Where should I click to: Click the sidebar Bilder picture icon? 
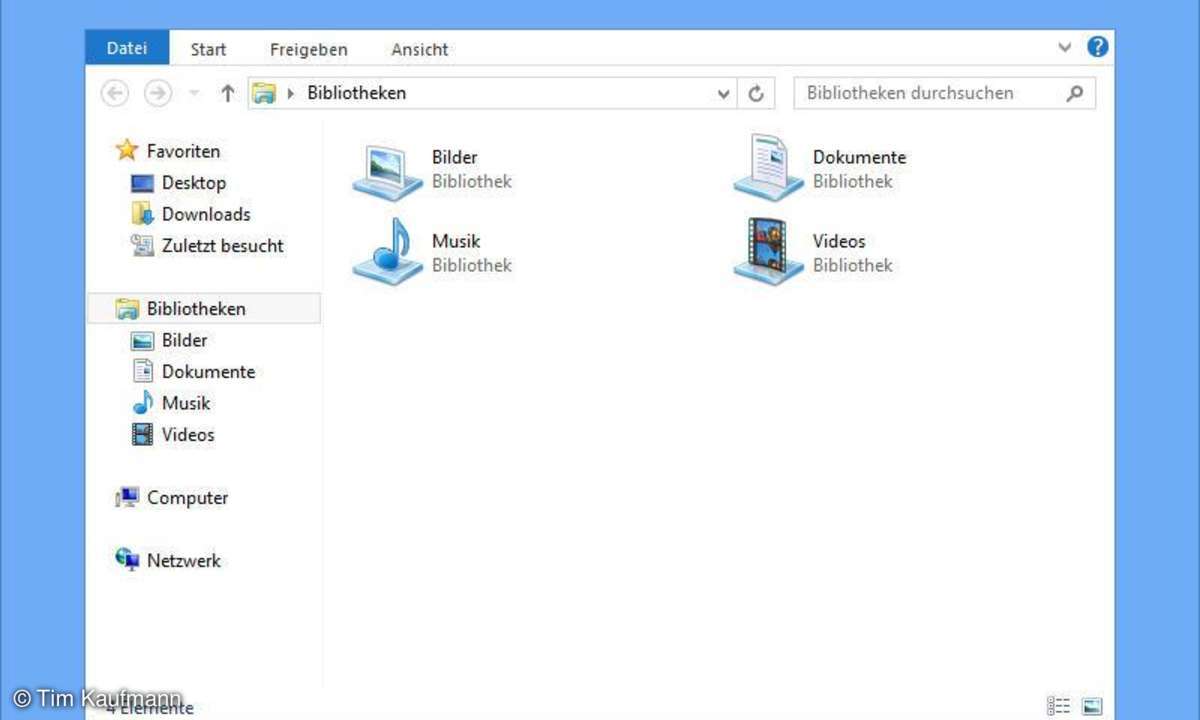point(143,340)
